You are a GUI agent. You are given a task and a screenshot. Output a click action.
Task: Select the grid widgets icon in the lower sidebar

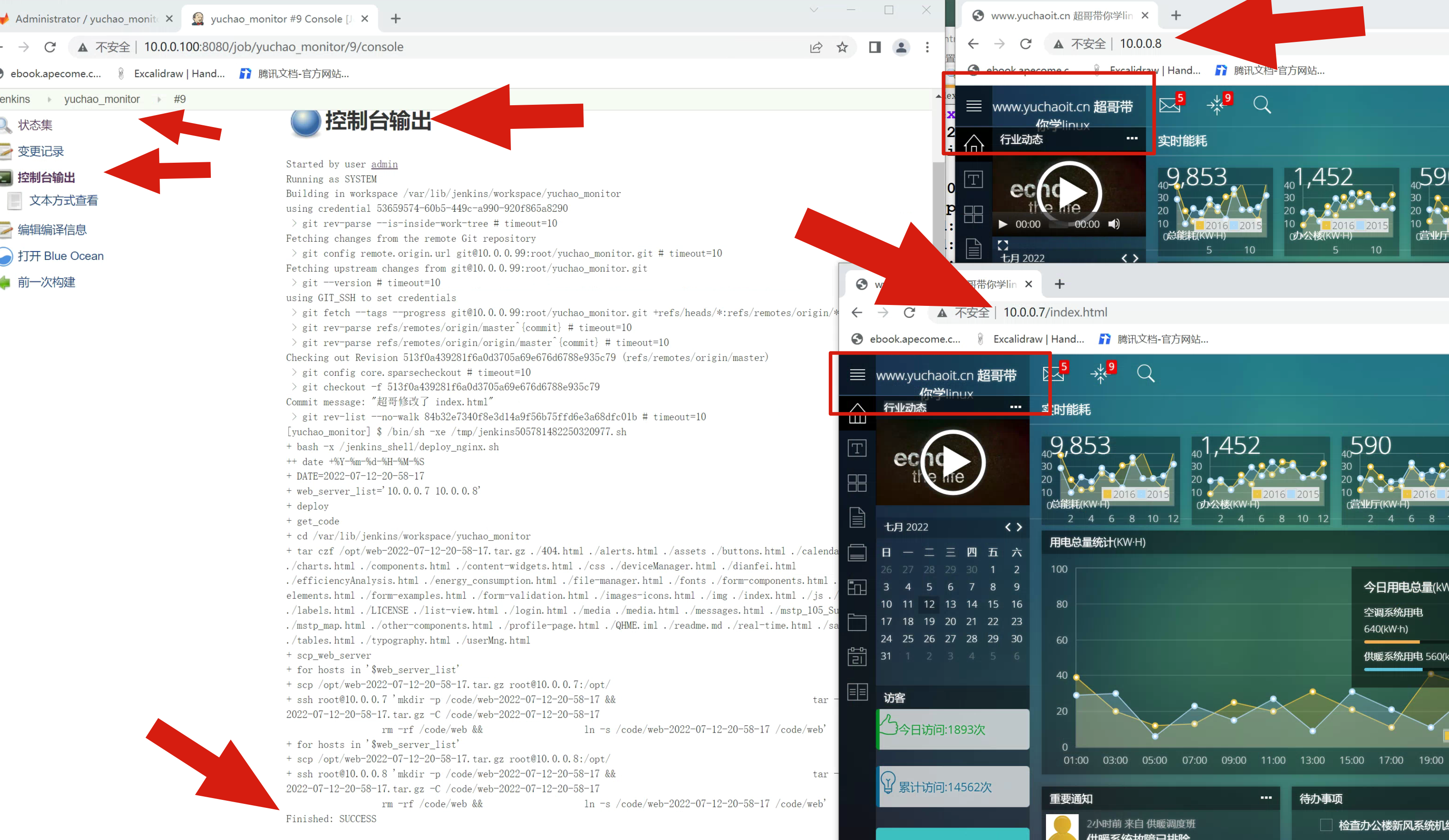(x=857, y=483)
